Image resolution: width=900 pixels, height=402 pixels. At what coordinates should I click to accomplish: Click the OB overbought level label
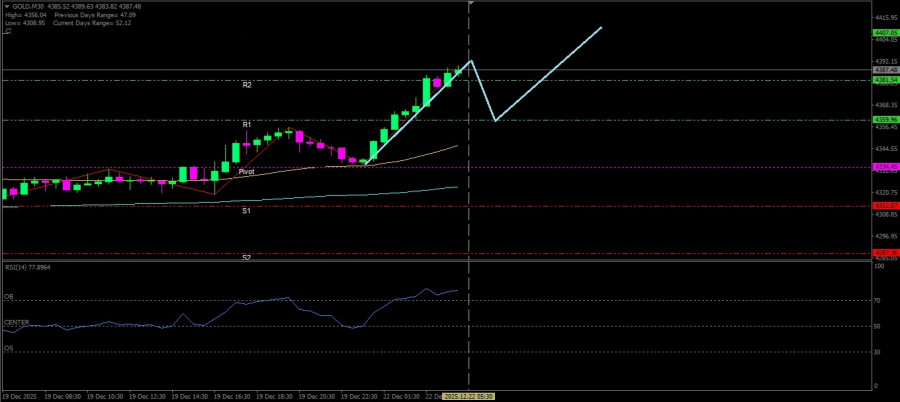[x=9, y=297]
